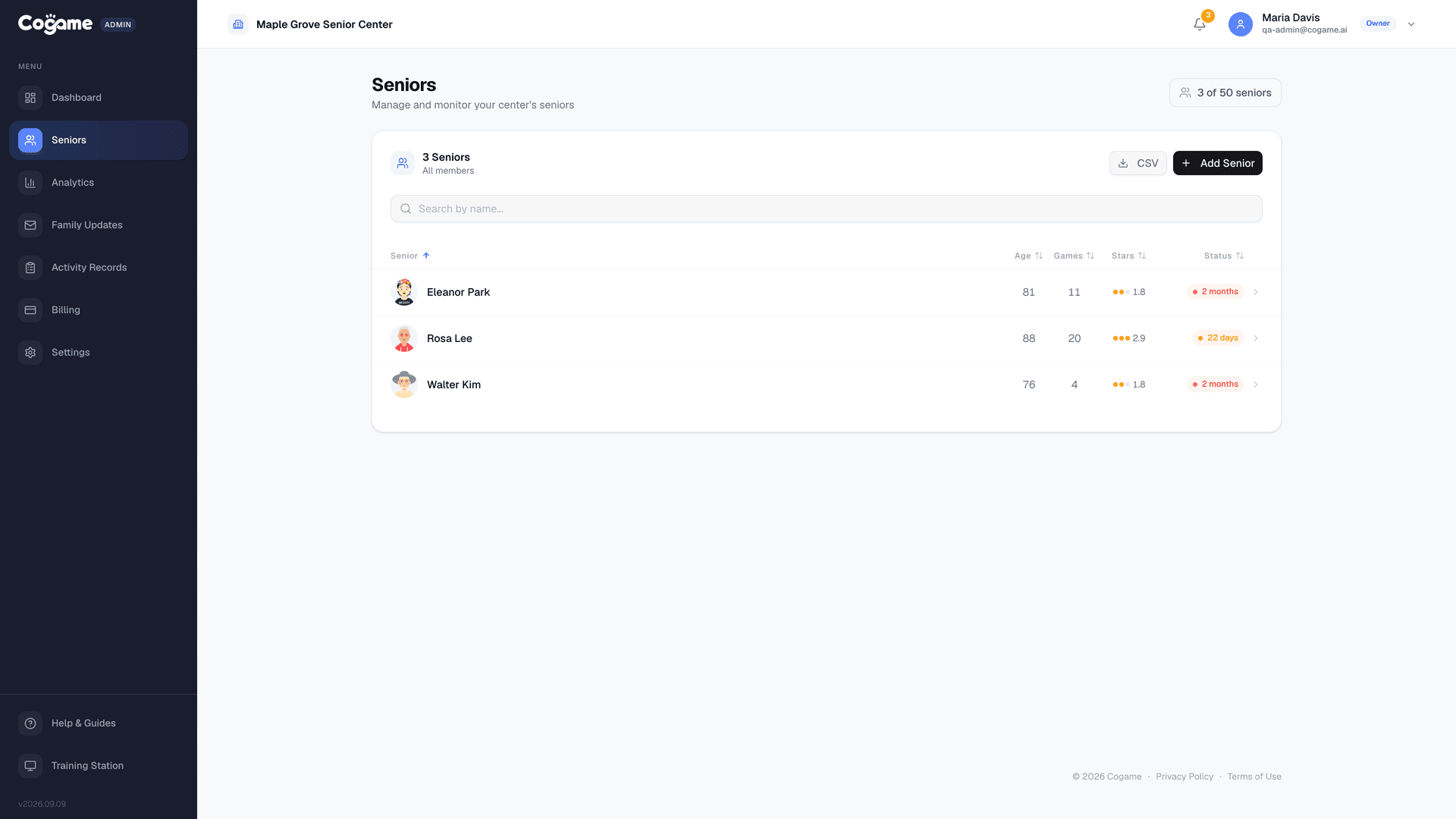Open the Privacy Policy link
This screenshot has width=1456, height=819.
[x=1185, y=777]
